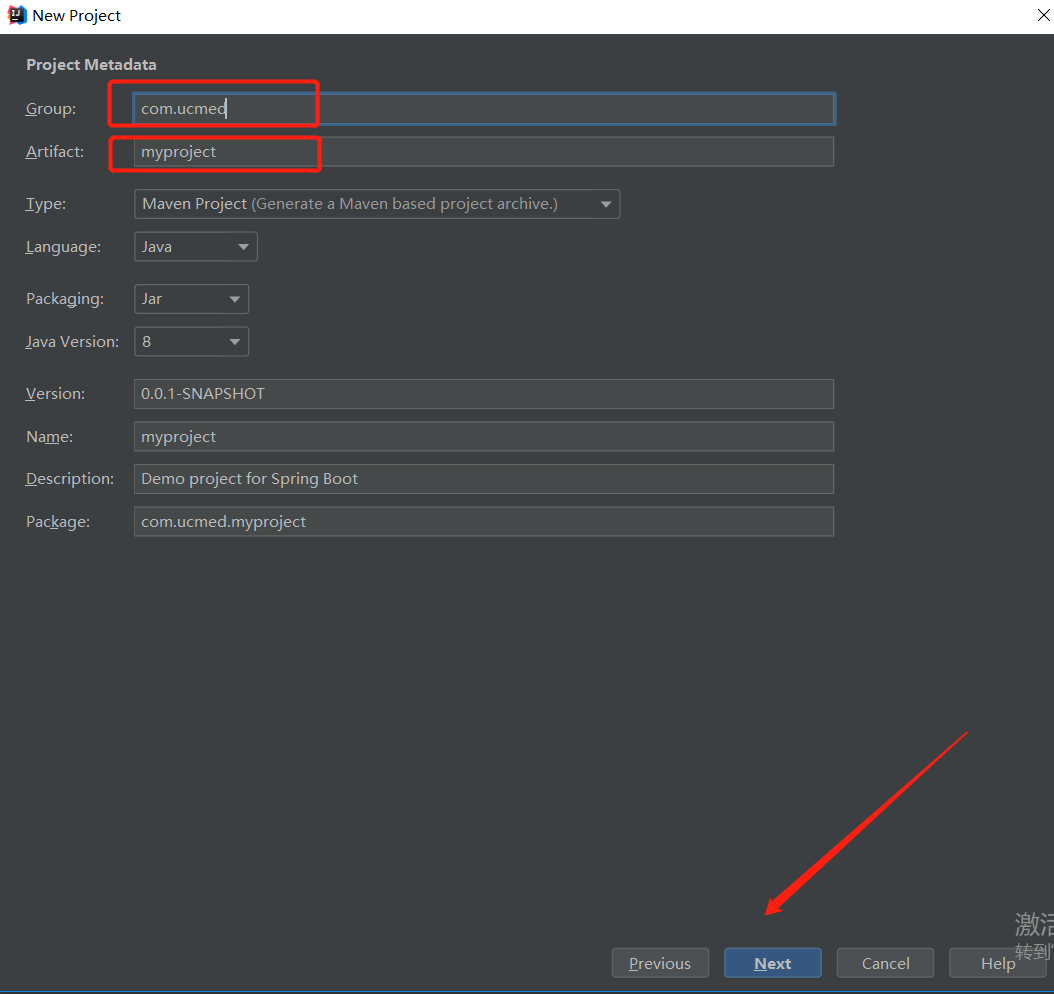Click the Name input field
This screenshot has height=994, width=1054.
484,437
